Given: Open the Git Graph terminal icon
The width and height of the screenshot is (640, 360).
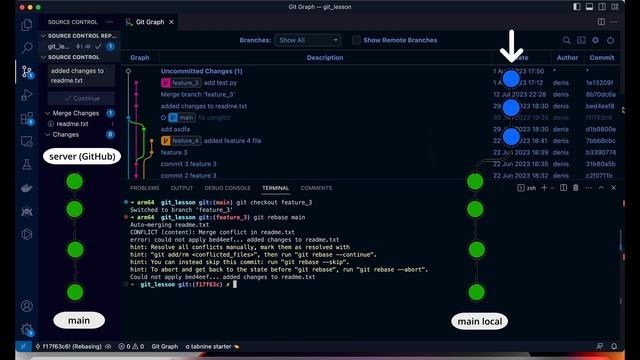Looking at the screenshot, I should click(581, 40).
